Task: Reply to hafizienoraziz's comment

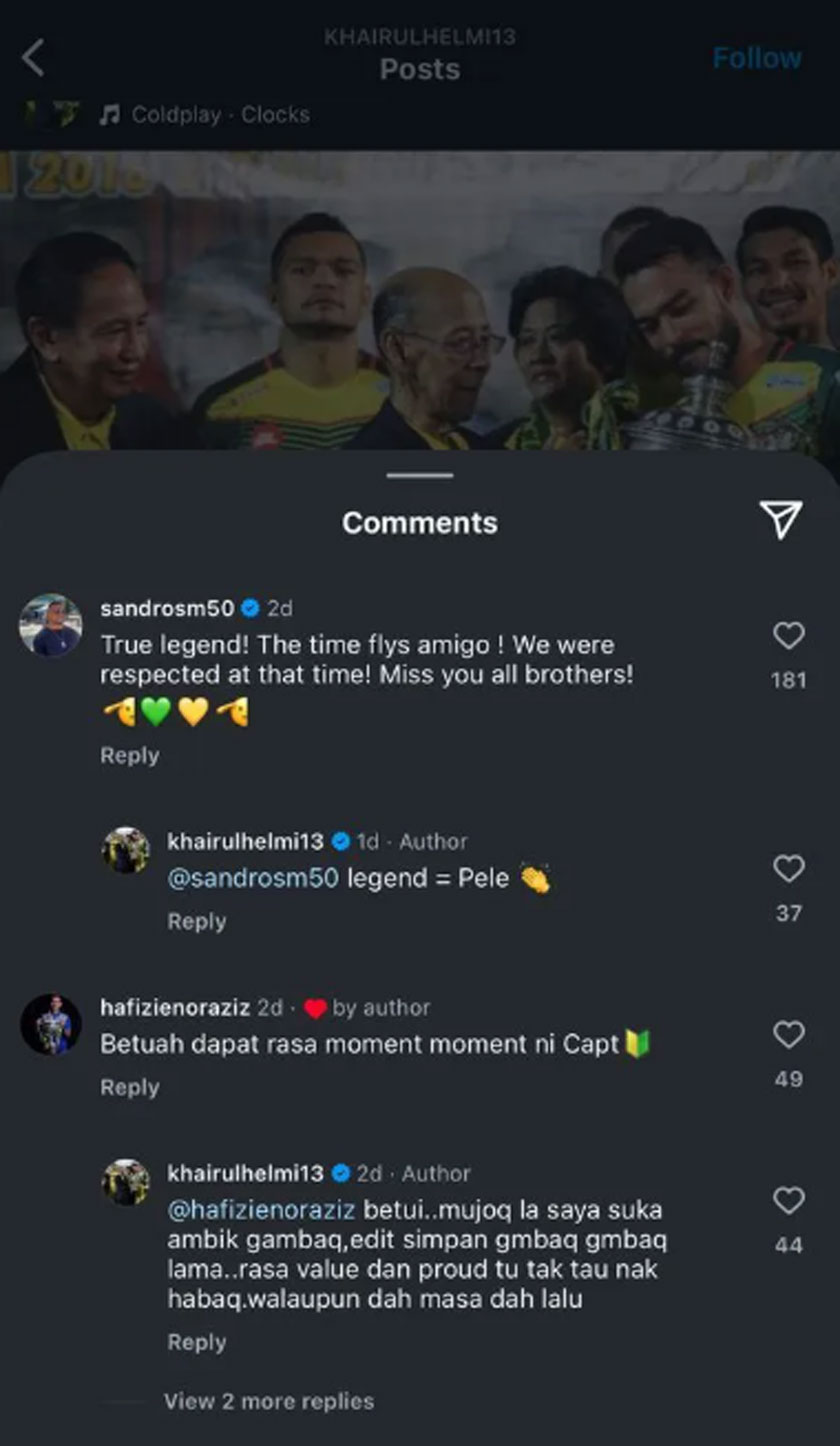Action: coord(129,1087)
